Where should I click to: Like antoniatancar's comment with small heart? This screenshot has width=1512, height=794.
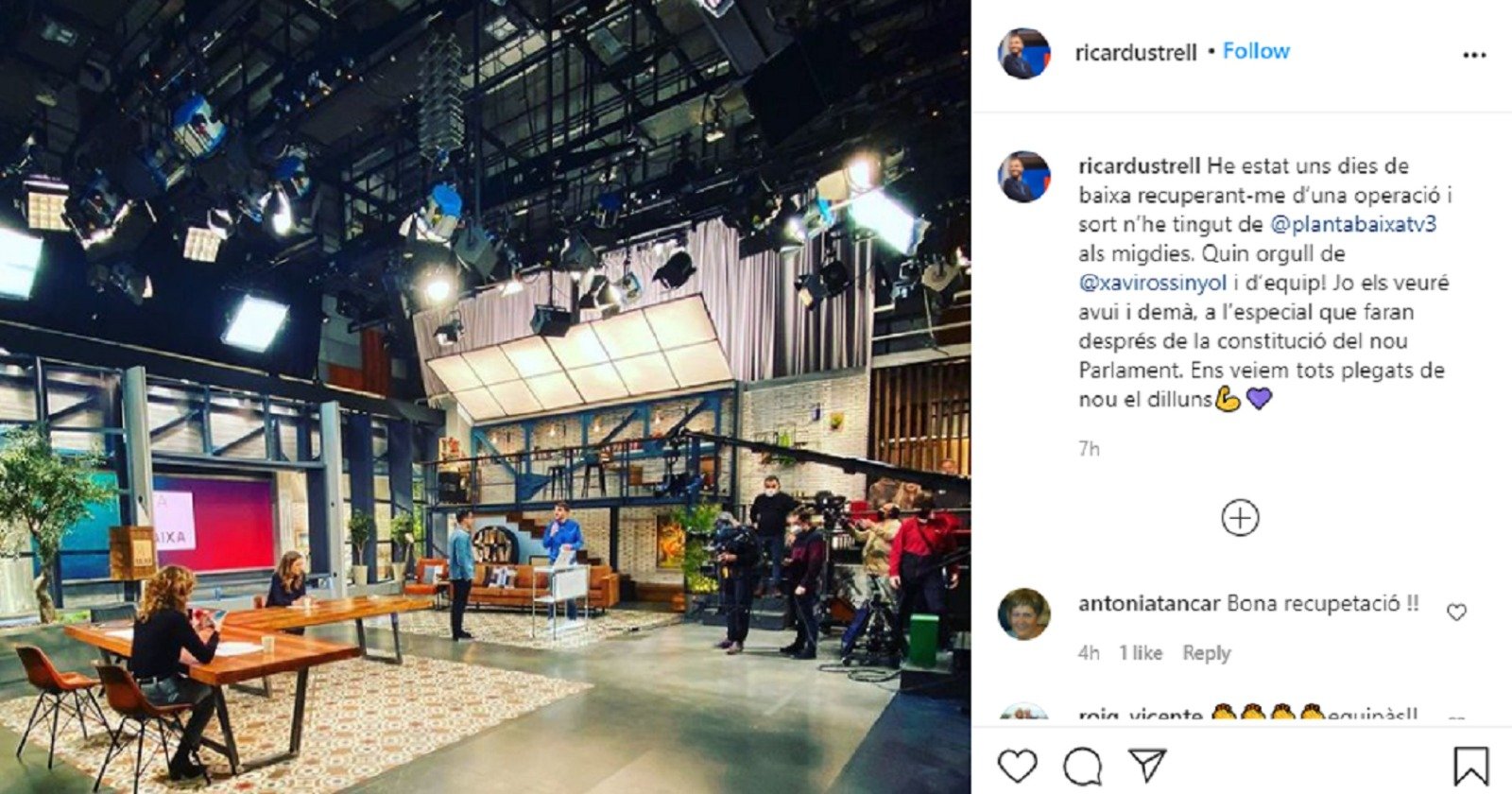click(1456, 613)
